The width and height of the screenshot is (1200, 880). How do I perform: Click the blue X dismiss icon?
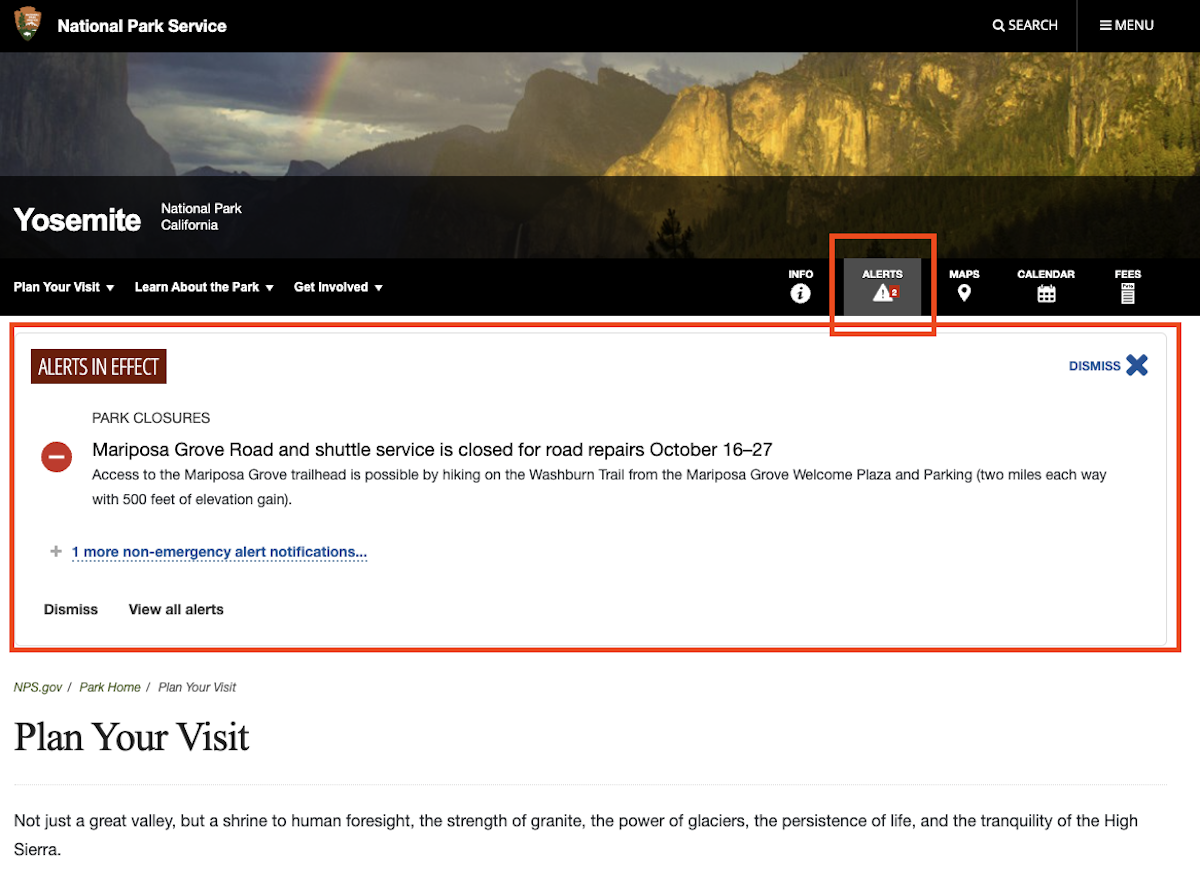coord(1137,365)
